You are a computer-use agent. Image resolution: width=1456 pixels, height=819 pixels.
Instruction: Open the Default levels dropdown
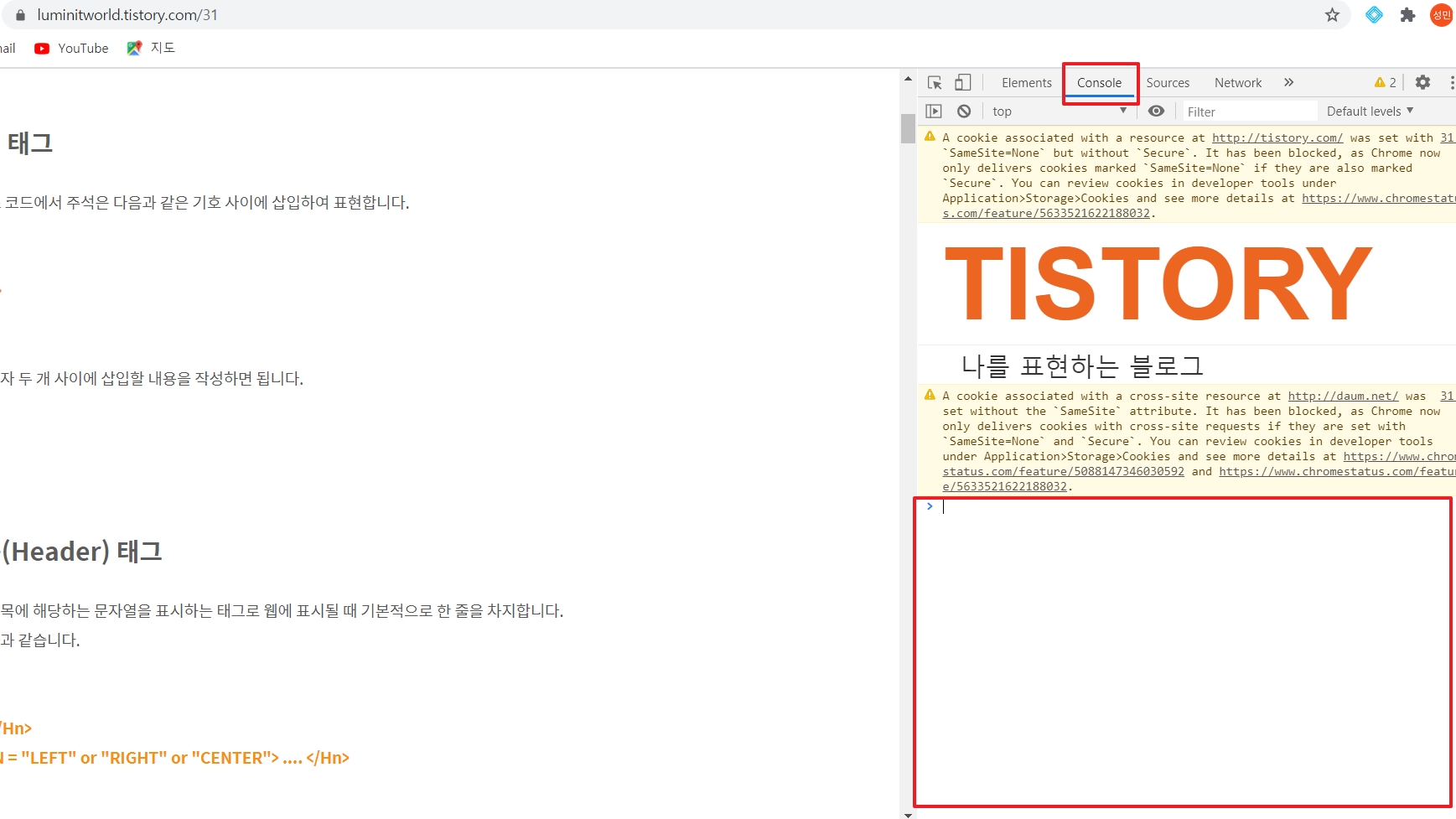point(1370,111)
